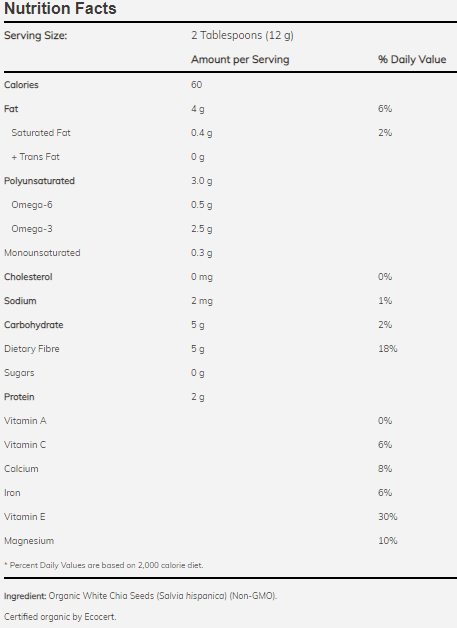The image size is (457, 628).
Task: Click the Magnesium row label
Action: [29, 541]
